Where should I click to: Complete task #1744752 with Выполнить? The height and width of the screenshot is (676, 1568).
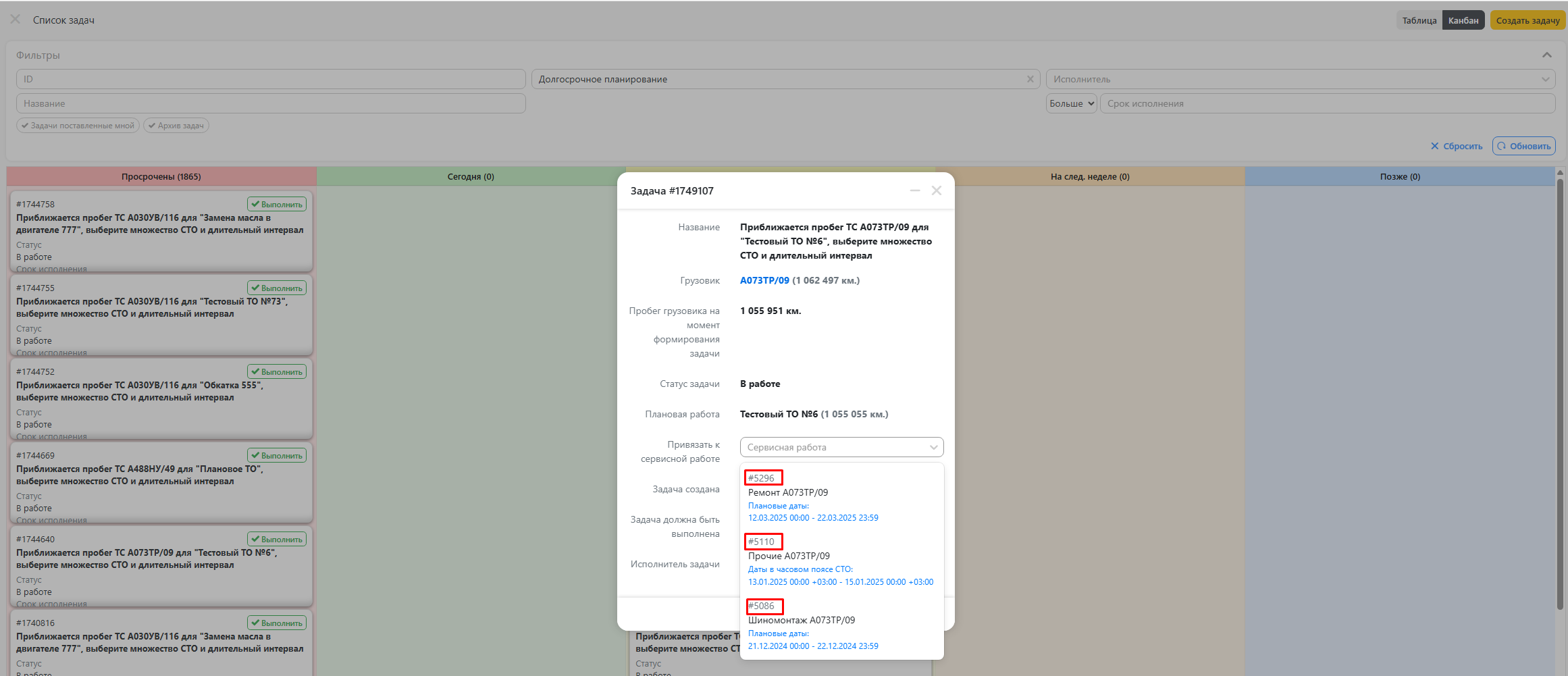click(277, 371)
